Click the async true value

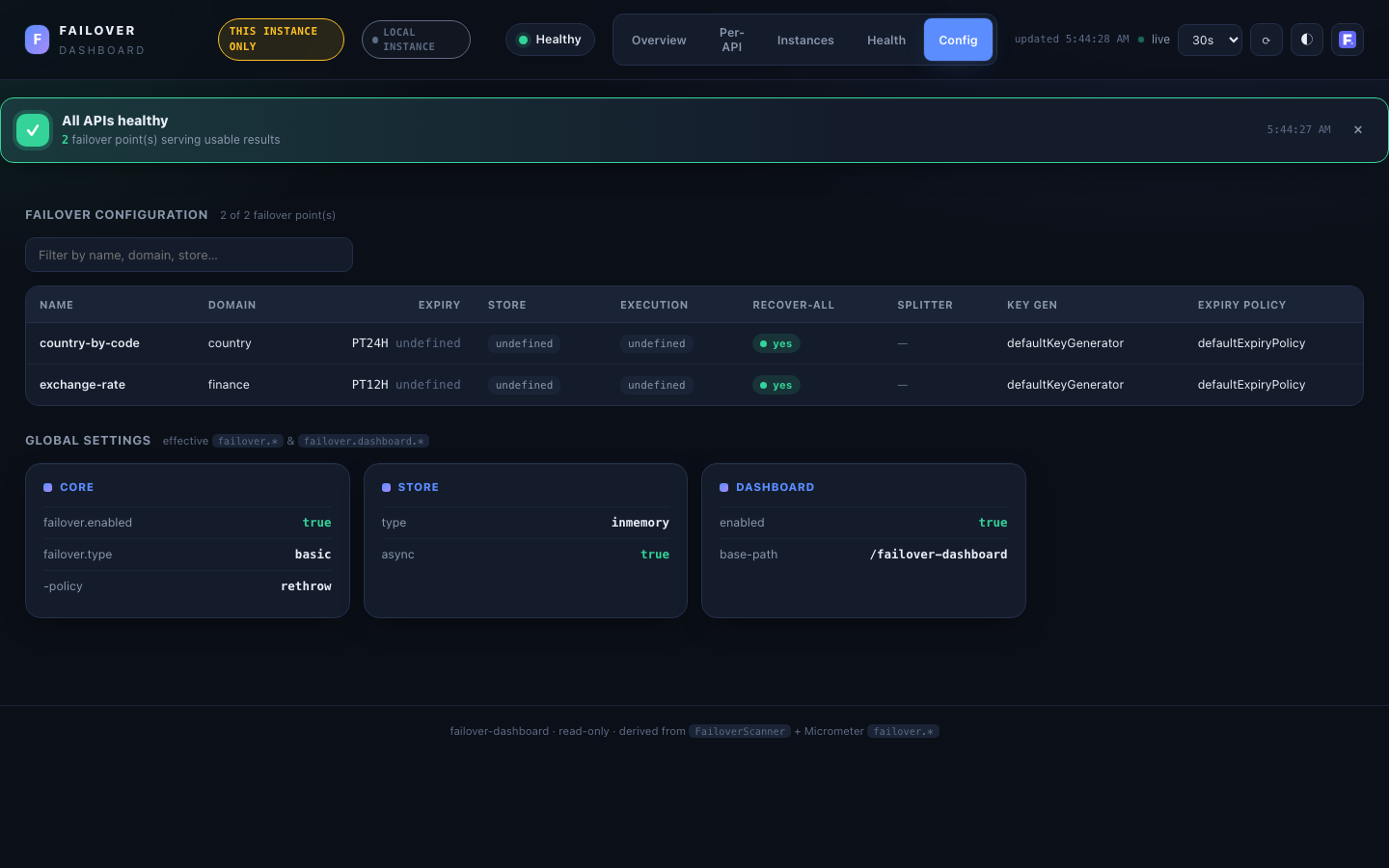pyautogui.click(x=655, y=555)
